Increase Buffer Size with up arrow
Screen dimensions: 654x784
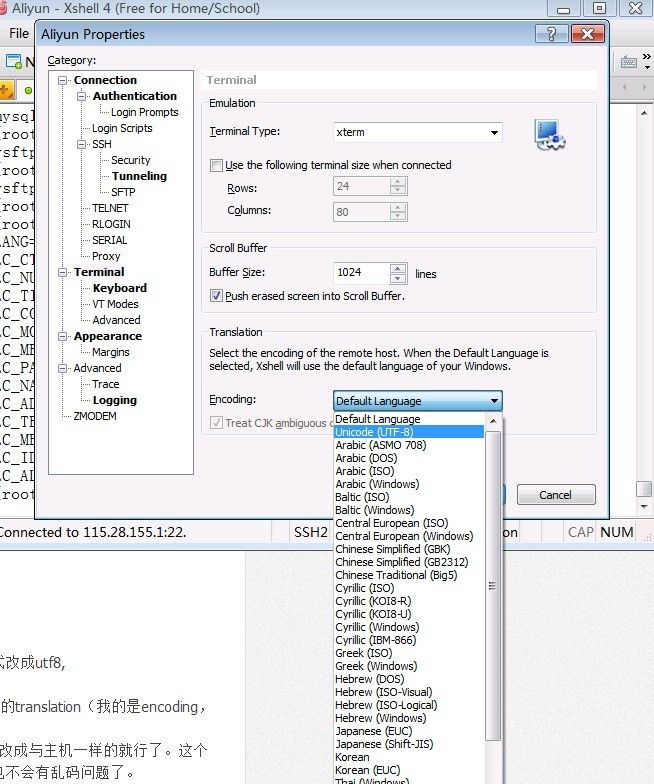pos(398,268)
